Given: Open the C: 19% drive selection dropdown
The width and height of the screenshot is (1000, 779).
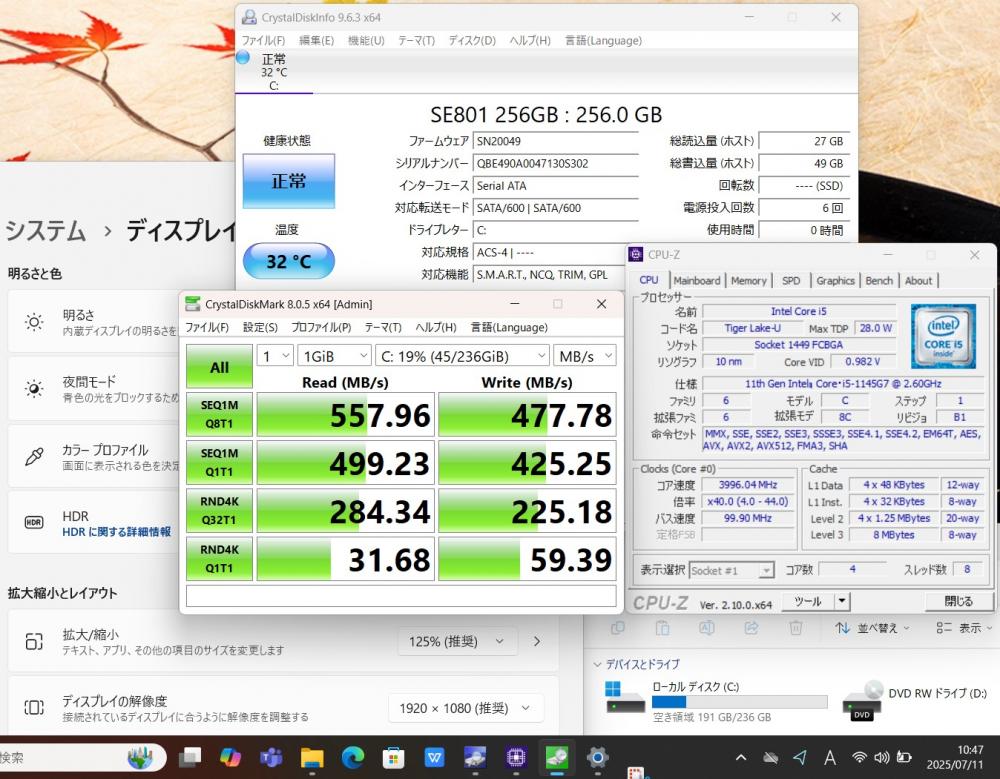Looking at the screenshot, I should point(462,356).
